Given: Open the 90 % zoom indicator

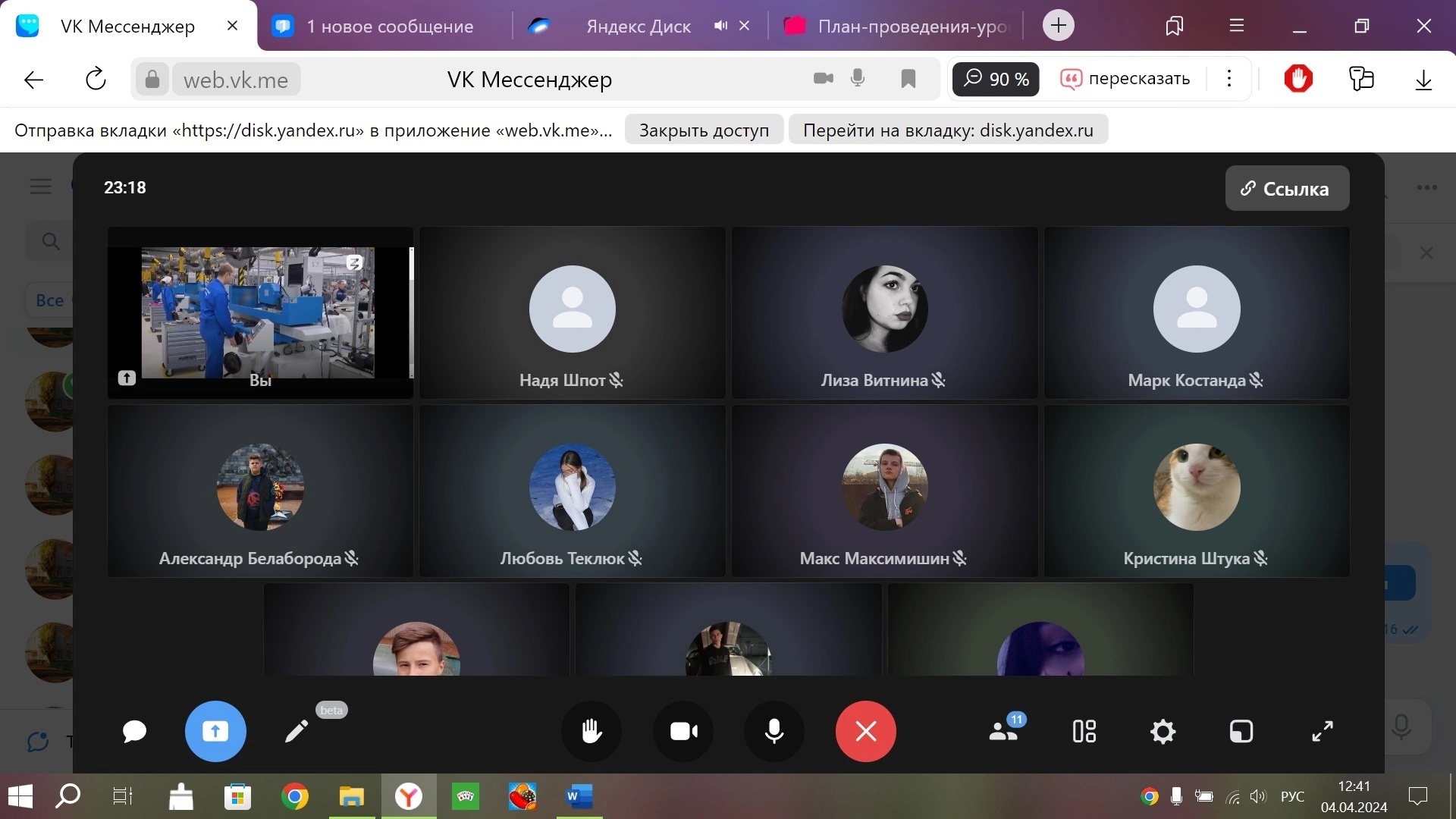Looking at the screenshot, I should pos(996,79).
